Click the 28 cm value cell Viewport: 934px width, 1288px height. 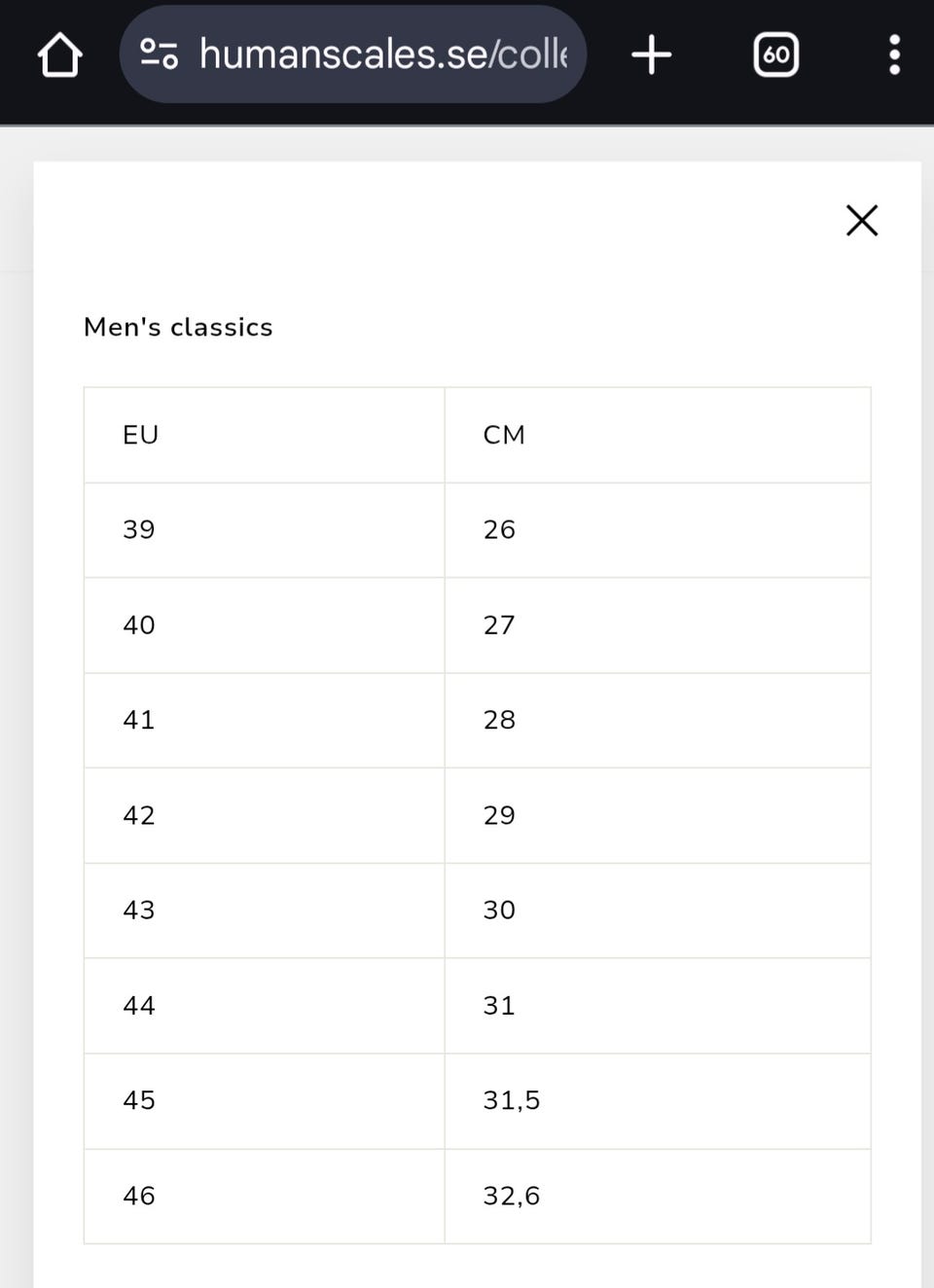pos(499,720)
